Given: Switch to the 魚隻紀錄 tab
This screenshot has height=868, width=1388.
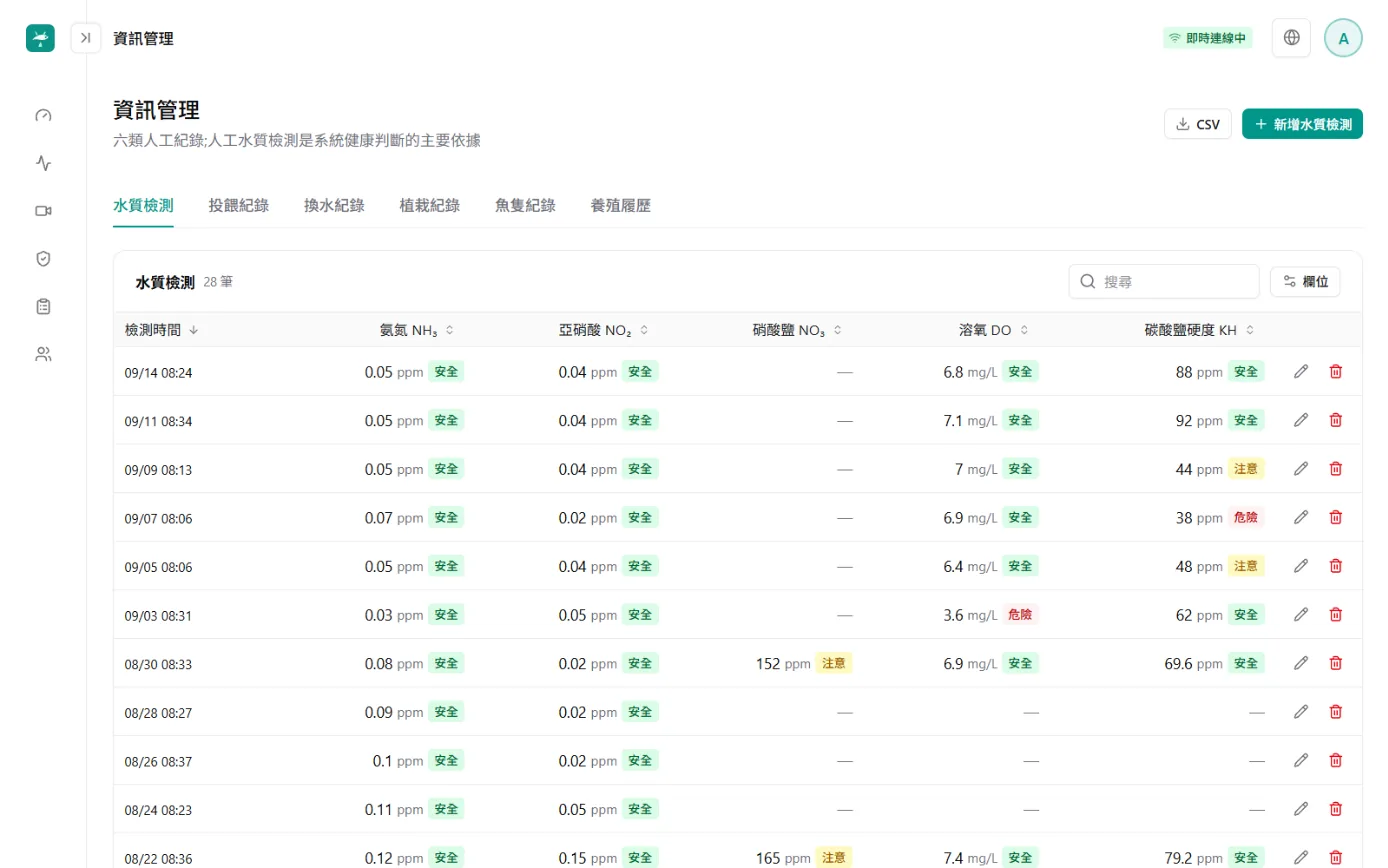Looking at the screenshot, I should 525,206.
